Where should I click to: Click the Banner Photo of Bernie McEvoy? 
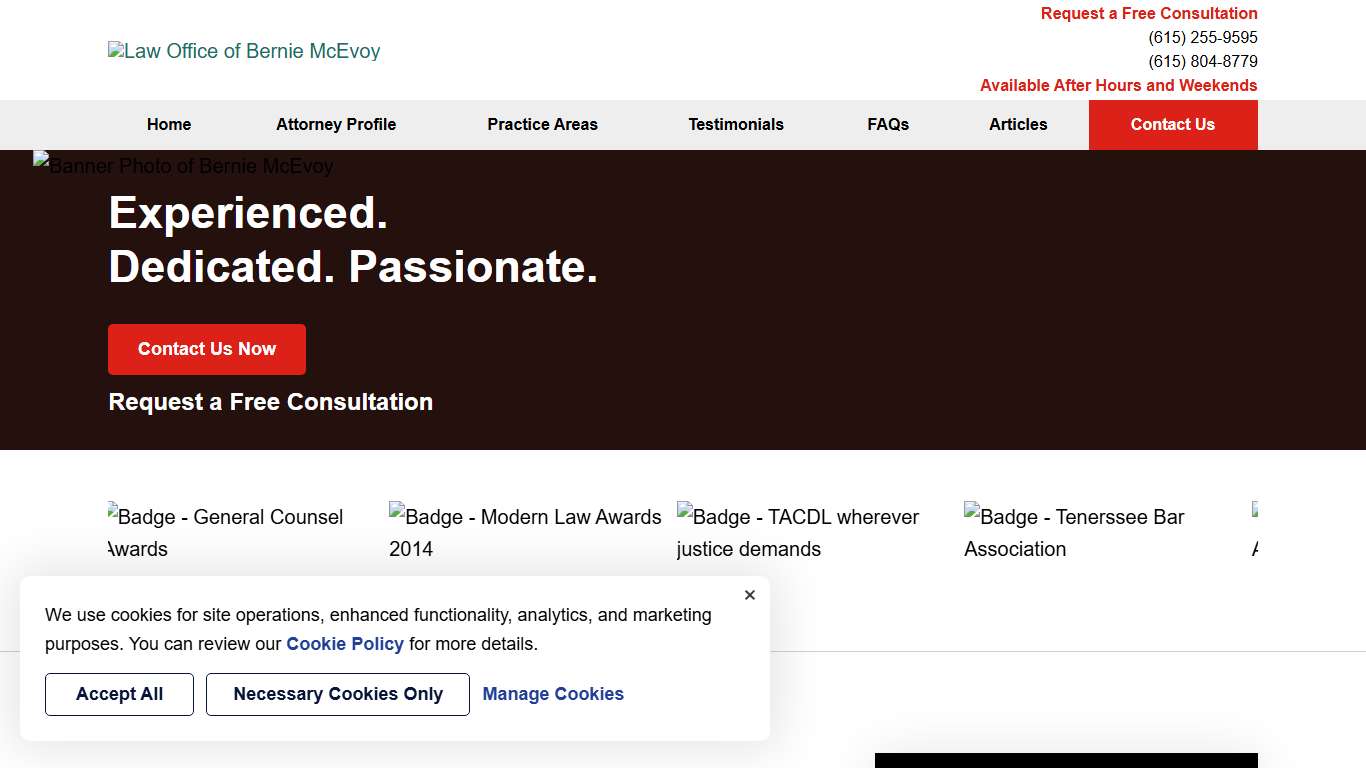pyautogui.click(x=184, y=165)
